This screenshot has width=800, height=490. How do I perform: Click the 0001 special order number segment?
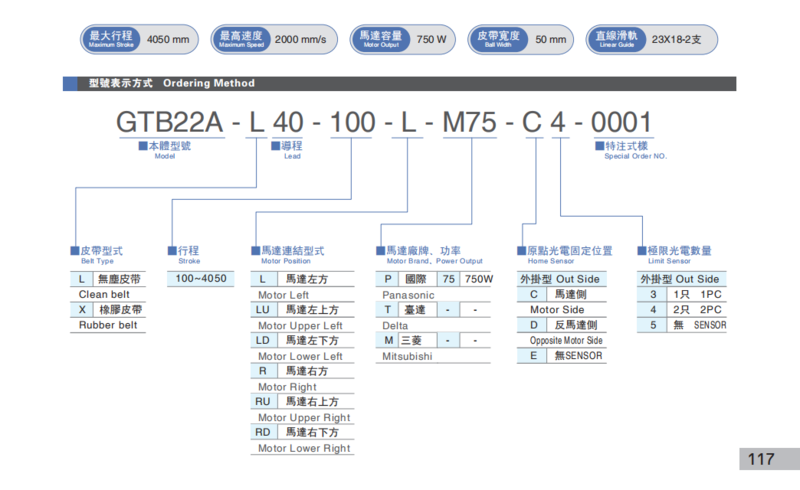[621, 122]
